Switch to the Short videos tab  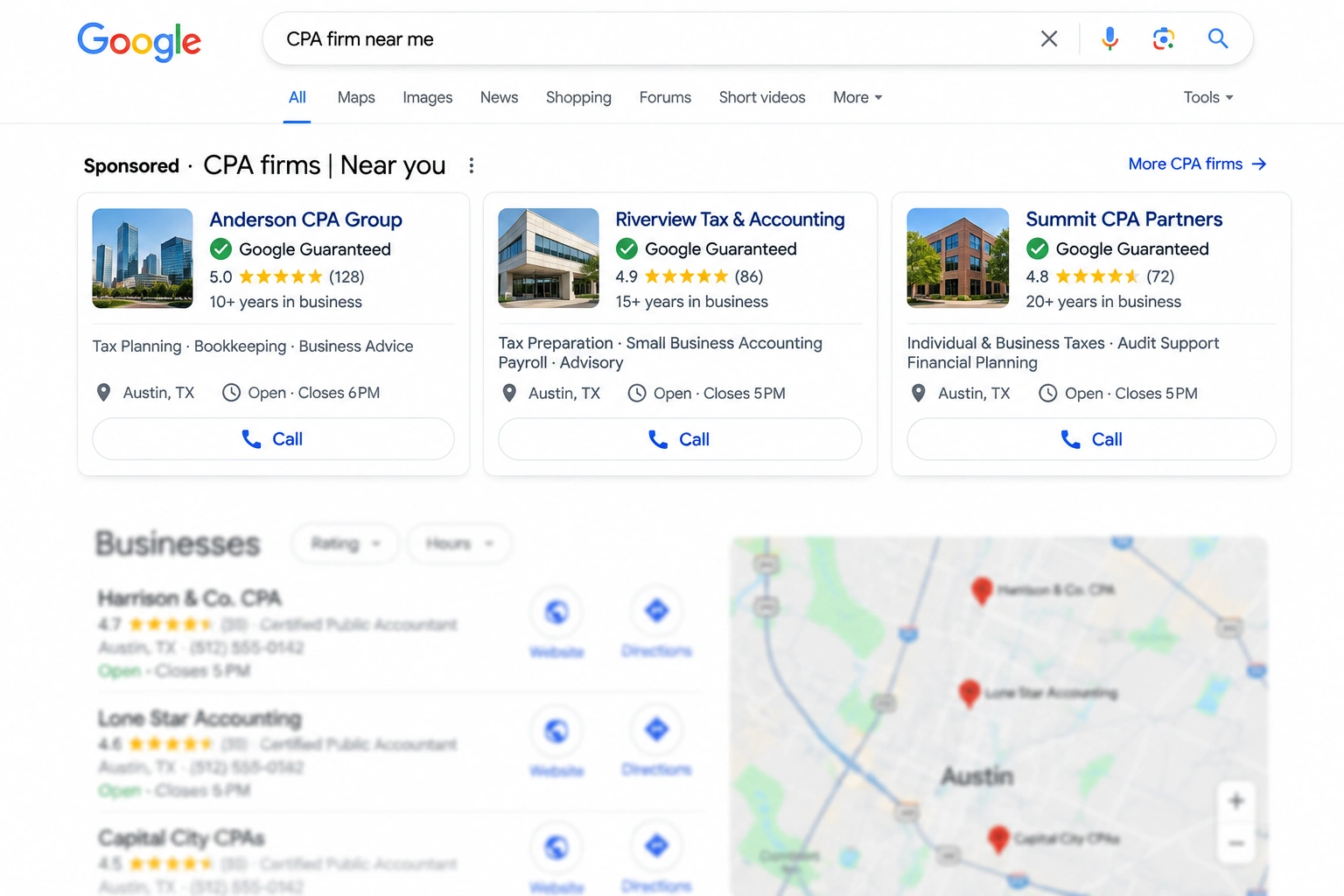[762, 97]
